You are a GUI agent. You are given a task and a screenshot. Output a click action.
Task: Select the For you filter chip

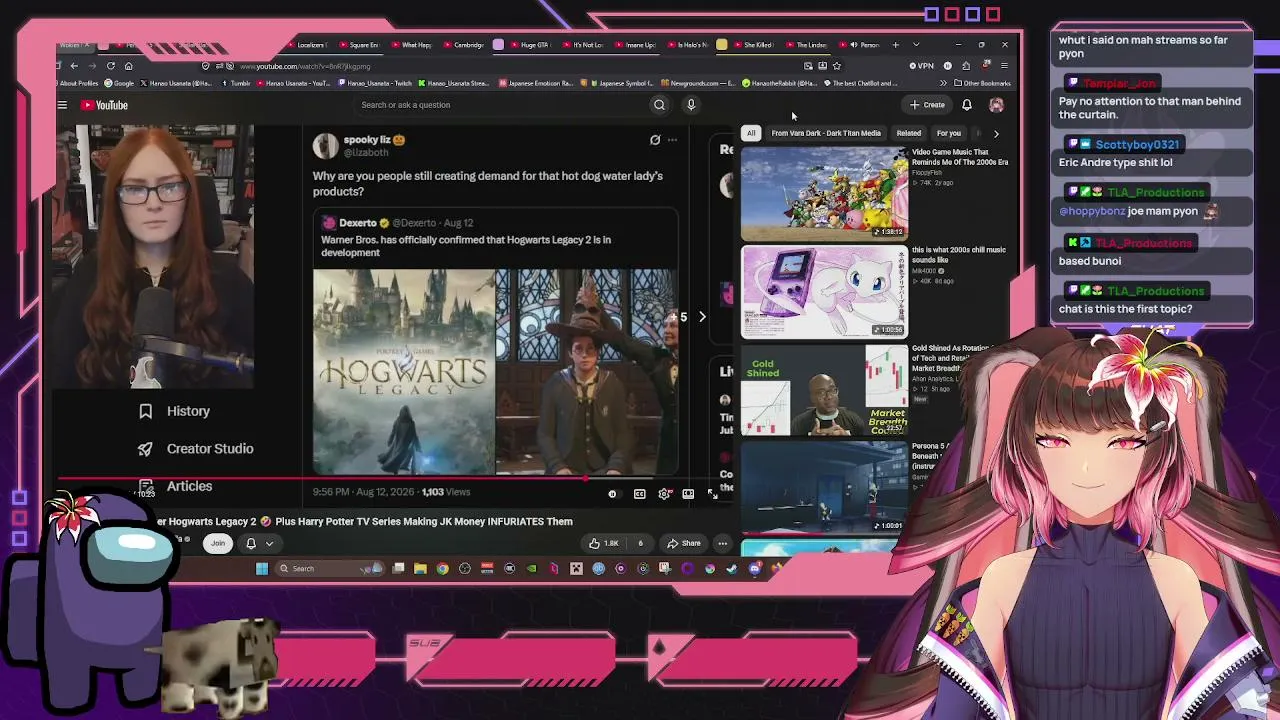pos(949,133)
